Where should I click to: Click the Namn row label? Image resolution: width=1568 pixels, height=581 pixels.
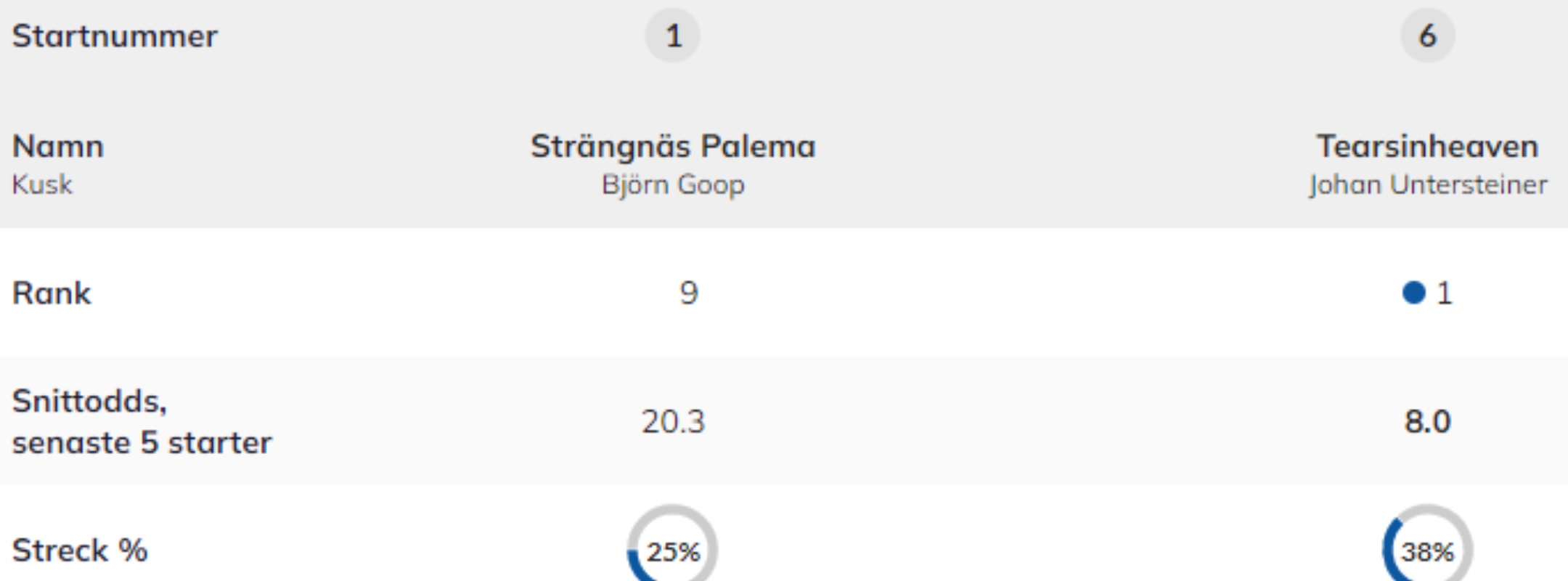tap(58, 147)
